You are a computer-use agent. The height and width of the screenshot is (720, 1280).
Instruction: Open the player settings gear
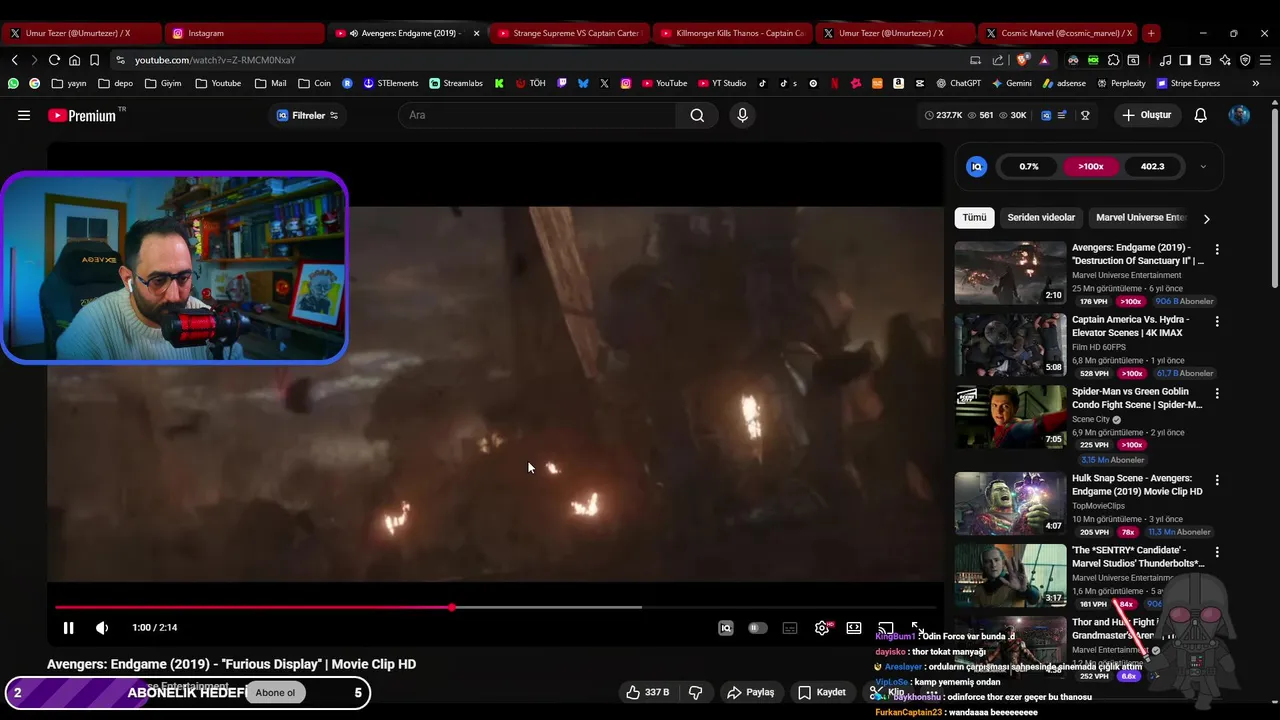(x=822, y=628)
